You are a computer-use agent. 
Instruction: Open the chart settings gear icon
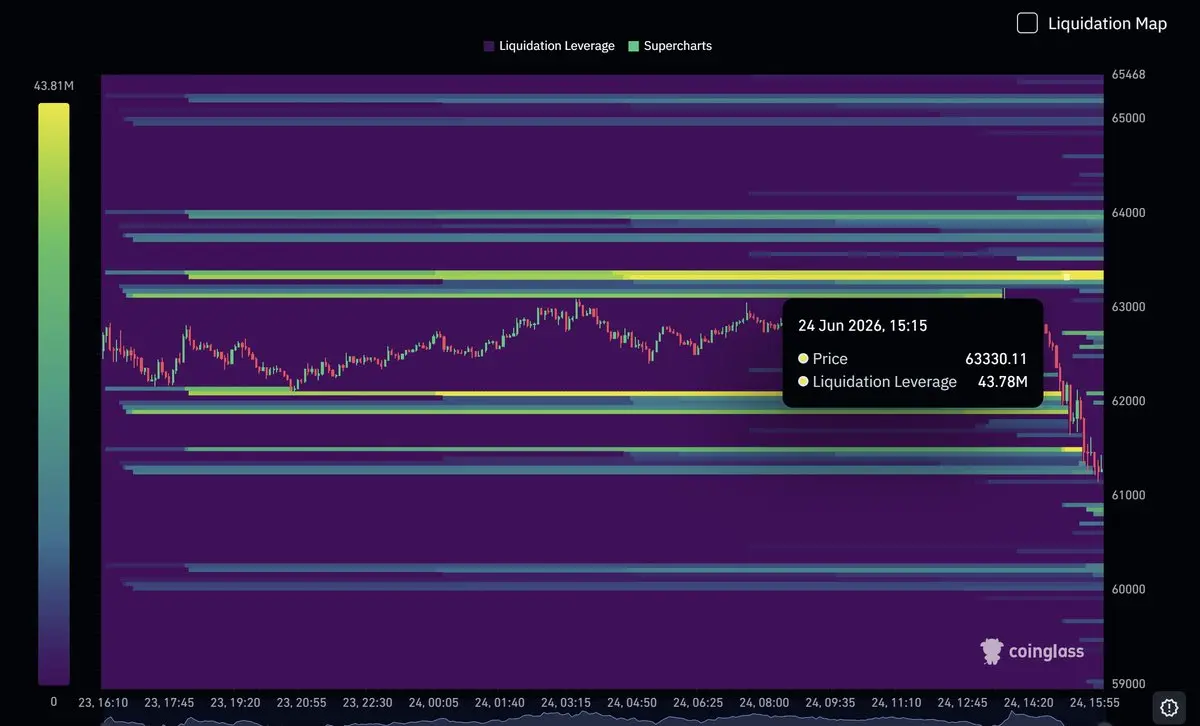click(x=1169, y=707)
